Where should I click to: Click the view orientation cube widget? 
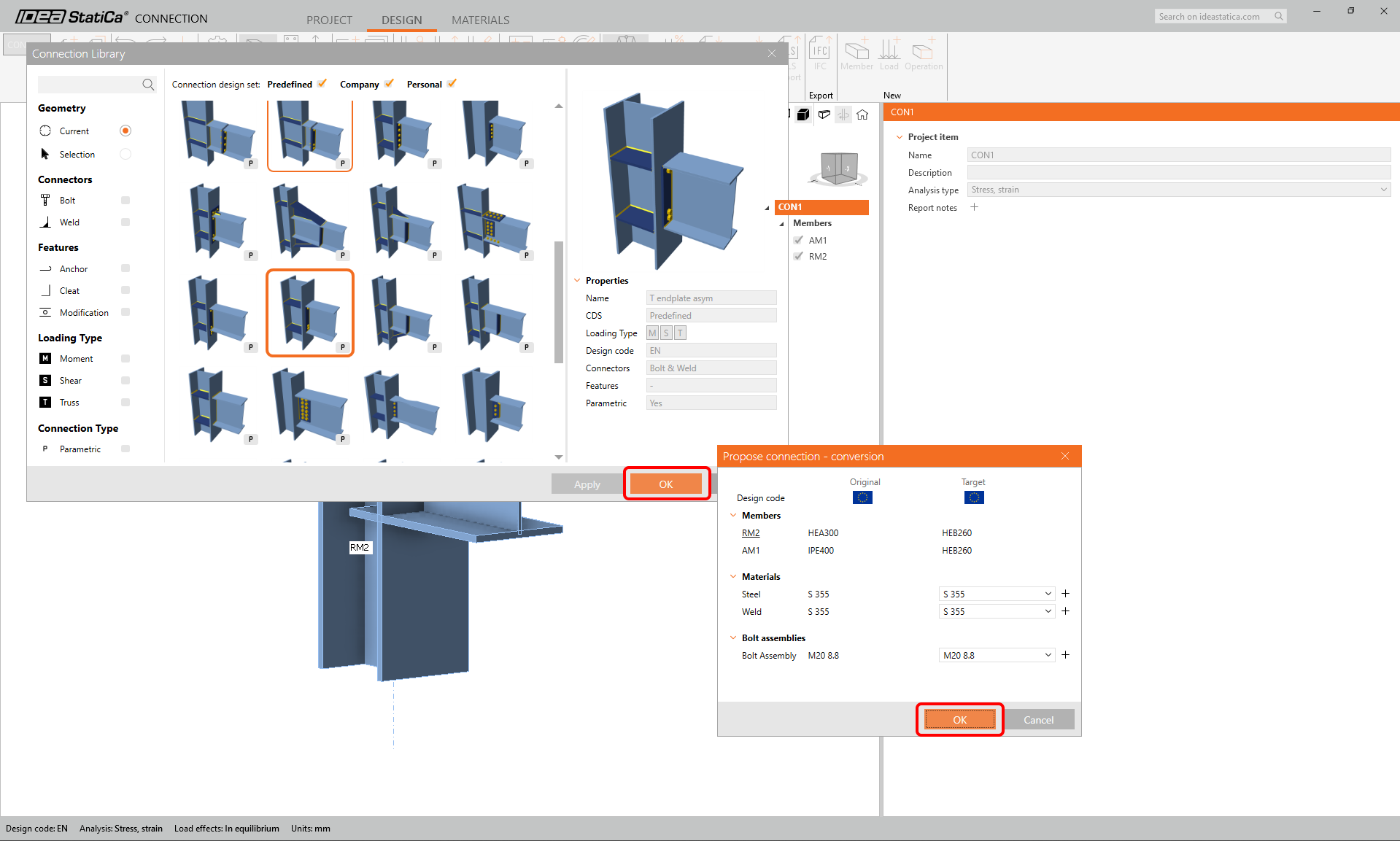pos(838,168)
